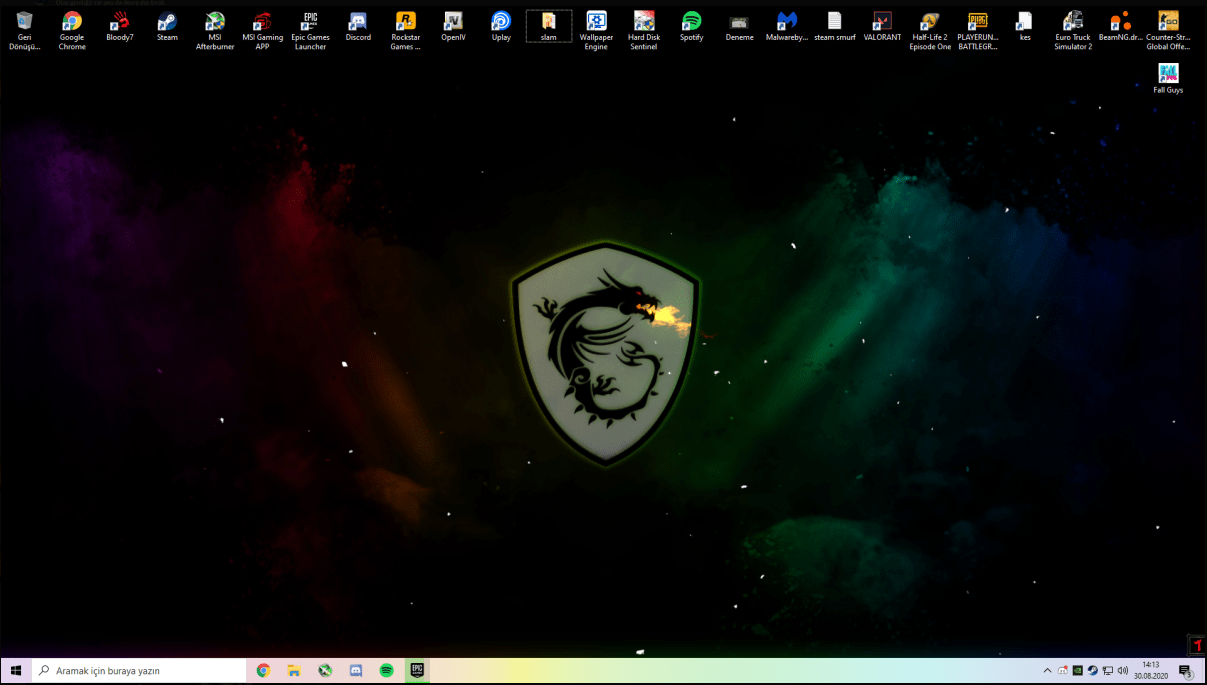This screenshot has width=1207, height=685.
Task: Select the slam folder on desktop
Action: click(x=548, y=27)
